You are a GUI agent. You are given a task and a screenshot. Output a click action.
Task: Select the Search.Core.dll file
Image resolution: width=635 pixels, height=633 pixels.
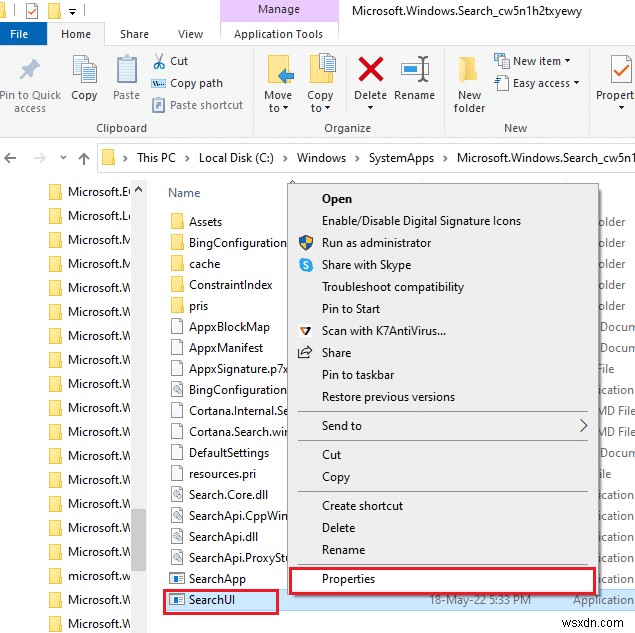point(219,495)
